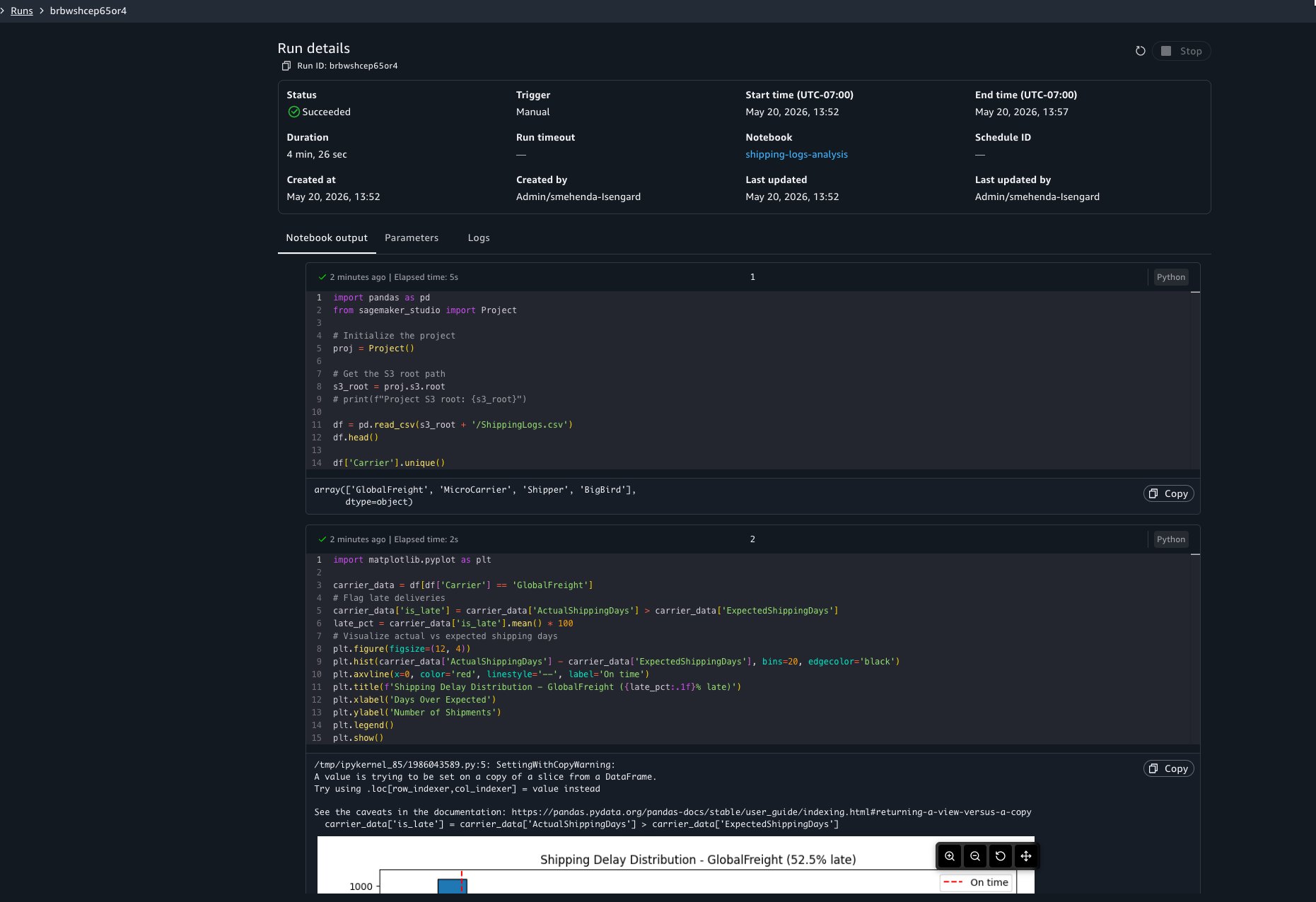Copy the Run ID icon

pos(286,66)
